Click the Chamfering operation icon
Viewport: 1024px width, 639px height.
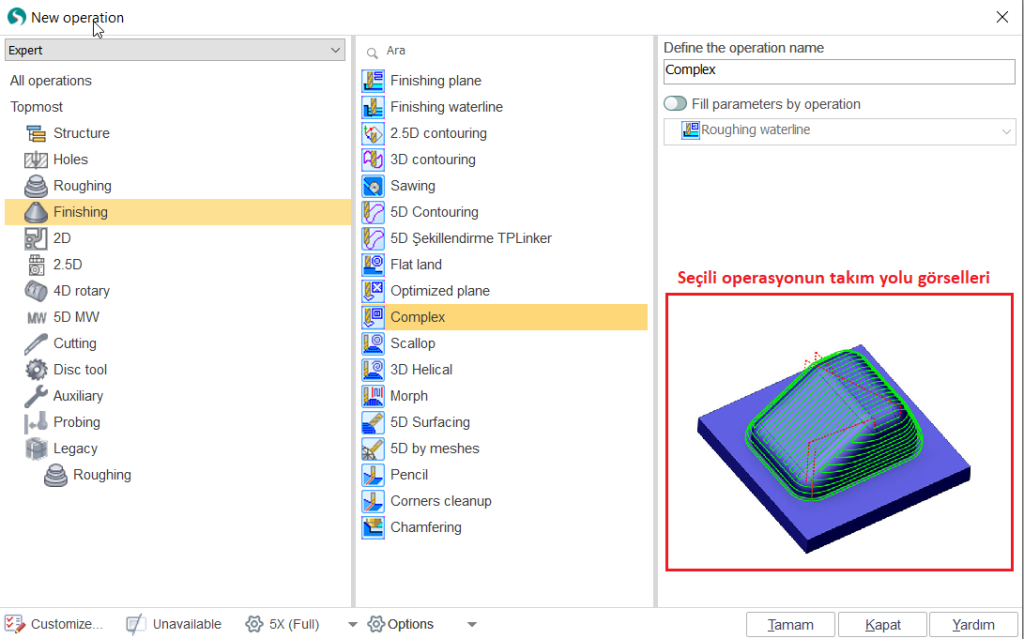373,527
